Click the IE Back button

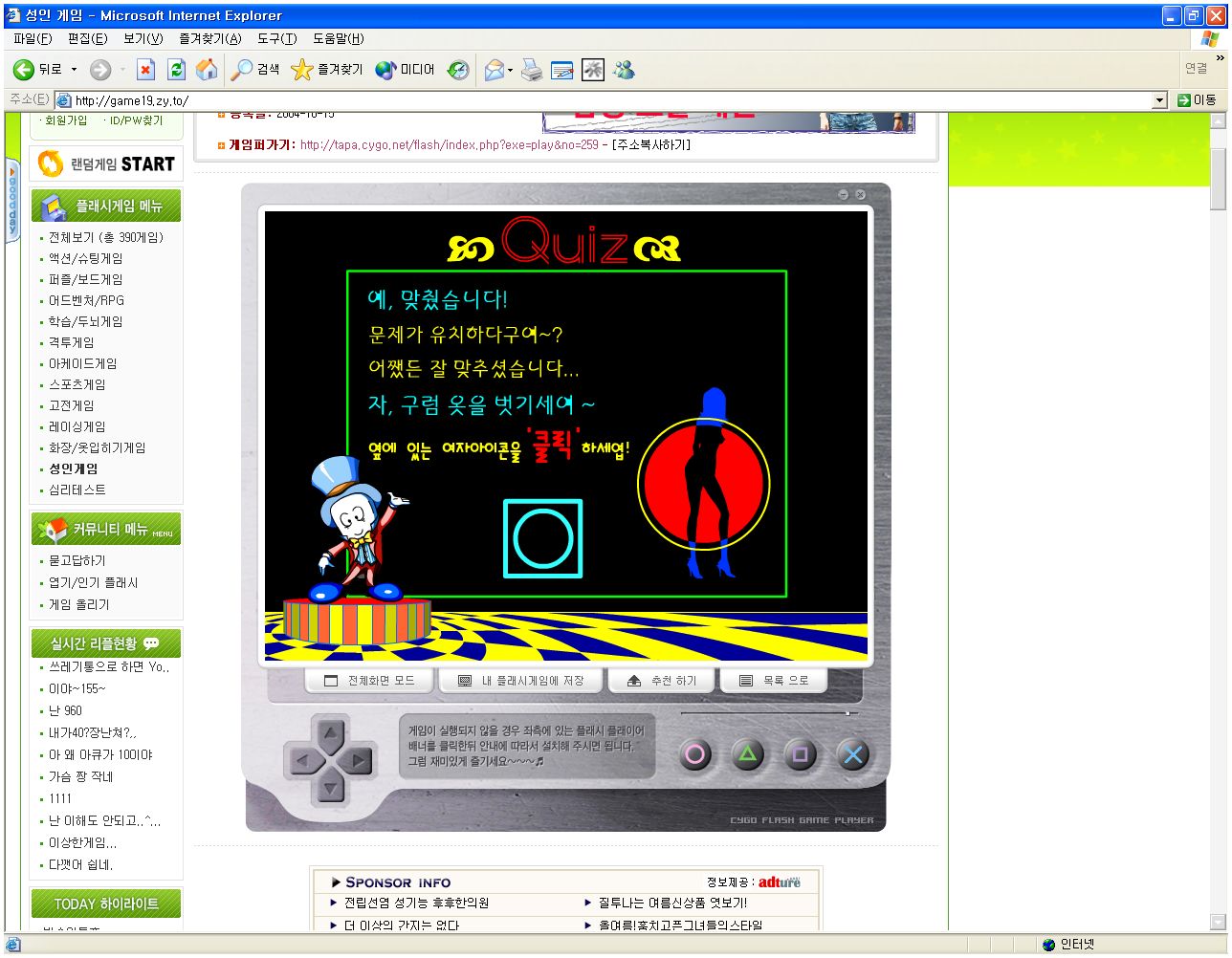(x=36, y=70)
